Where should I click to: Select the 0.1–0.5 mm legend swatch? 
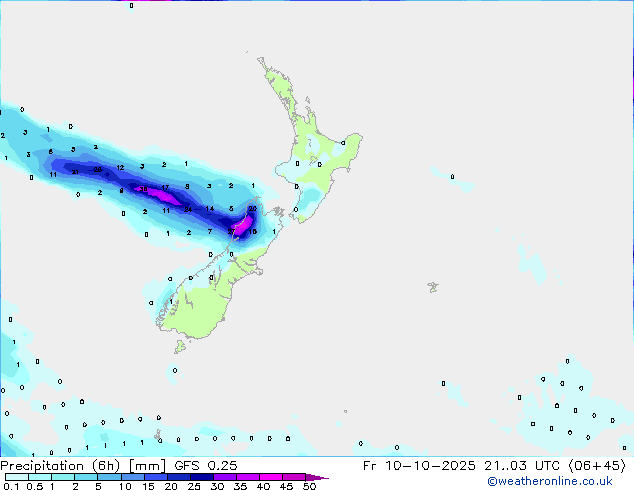(x=17, y=477)
